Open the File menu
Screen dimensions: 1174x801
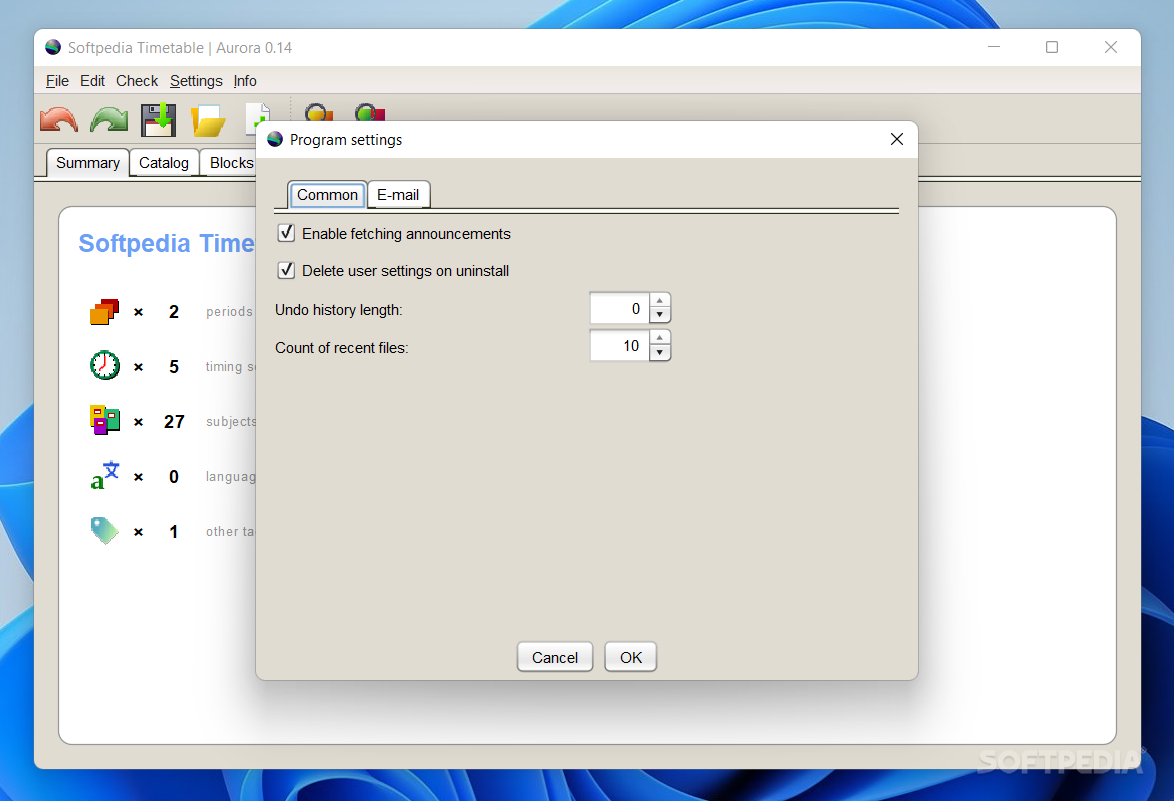point(57,81)
